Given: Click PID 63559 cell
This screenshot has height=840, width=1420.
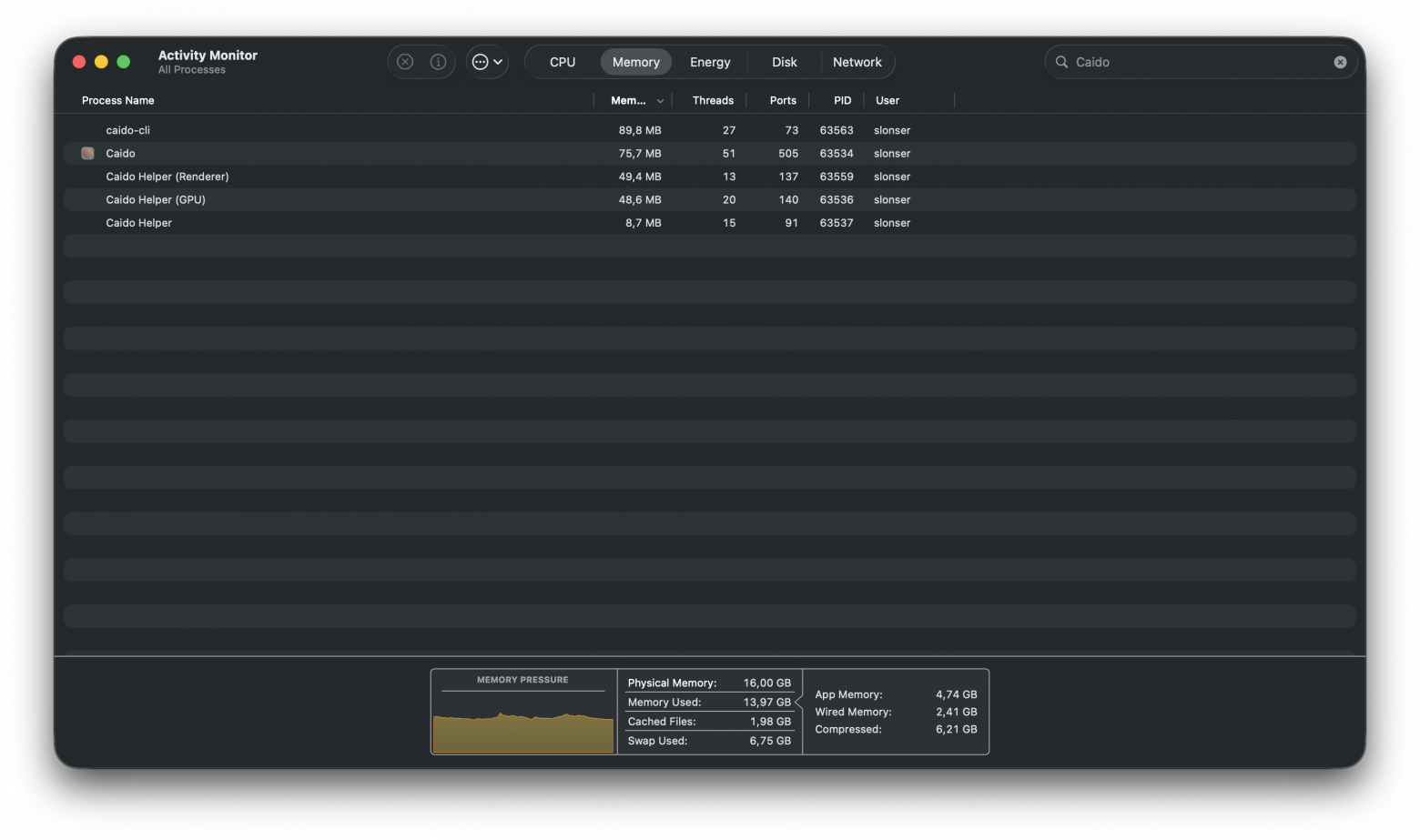Looking at the screenshot, I should point(837,177).
